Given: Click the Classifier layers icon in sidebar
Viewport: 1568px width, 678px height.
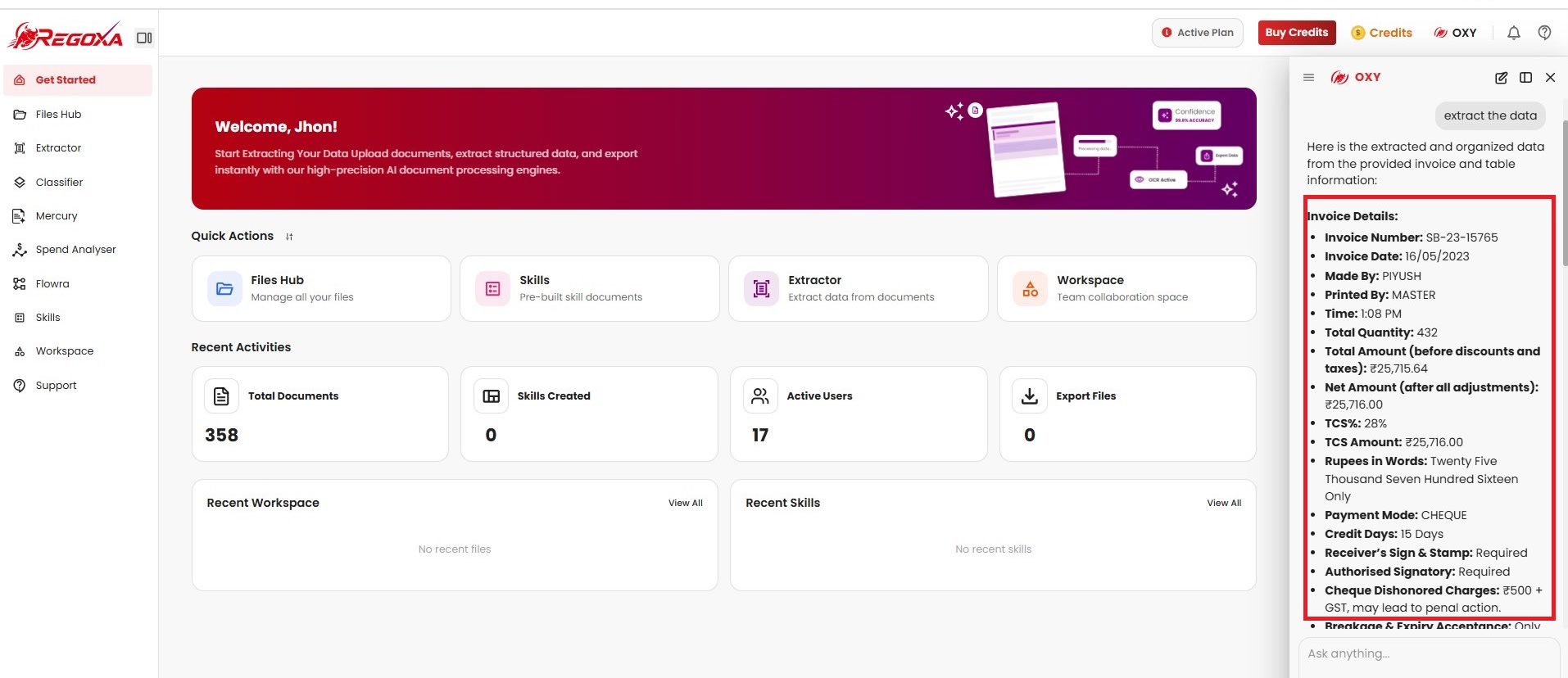Looking at the screenshot, I should 20,183.
